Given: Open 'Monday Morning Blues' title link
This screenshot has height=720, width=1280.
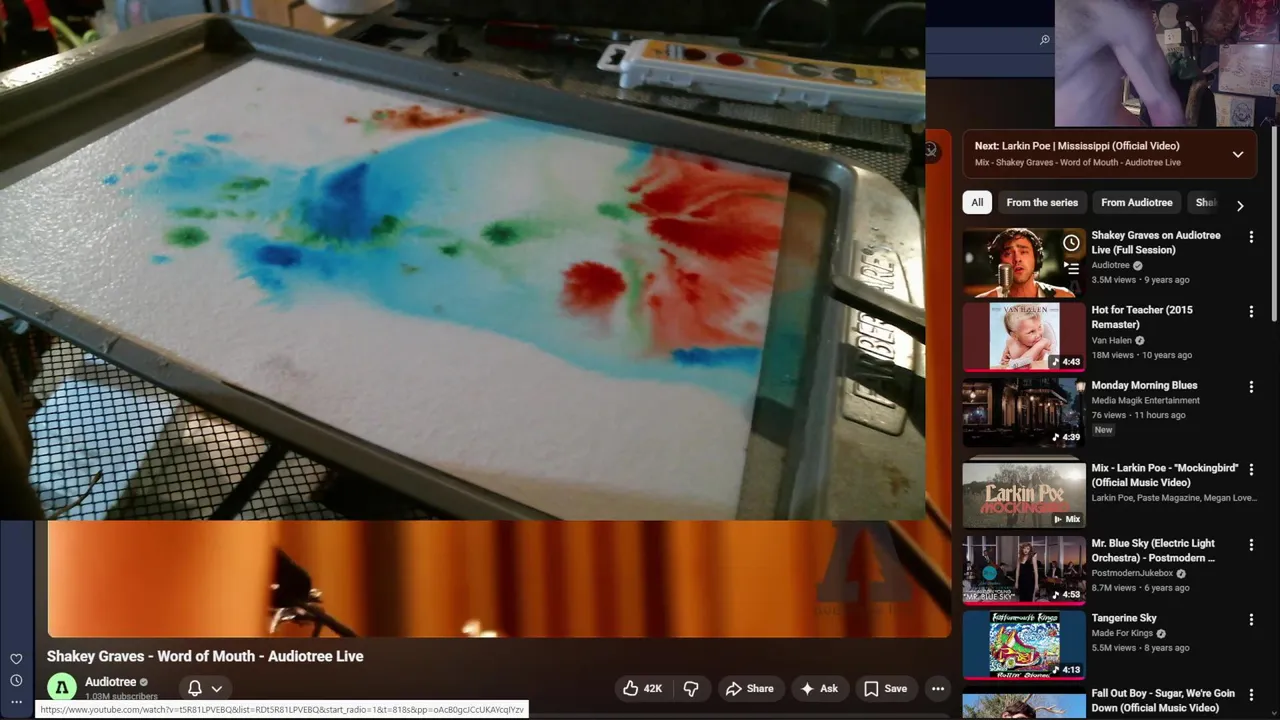Looking at the screenshot, I should tap(1144, 385).
